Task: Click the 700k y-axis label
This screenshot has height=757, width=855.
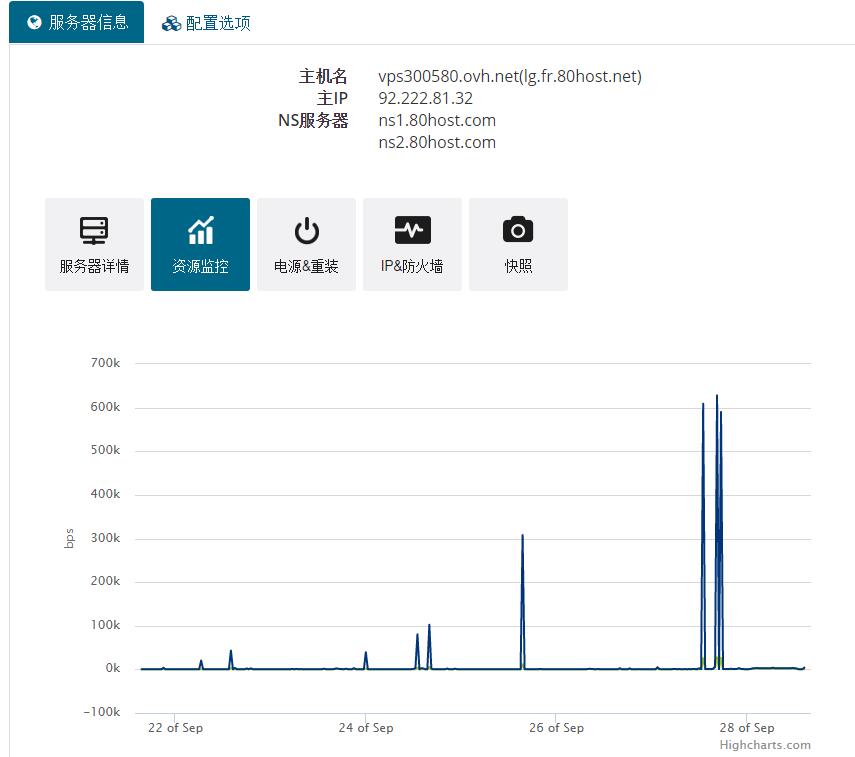Action: tap(105, 363)
